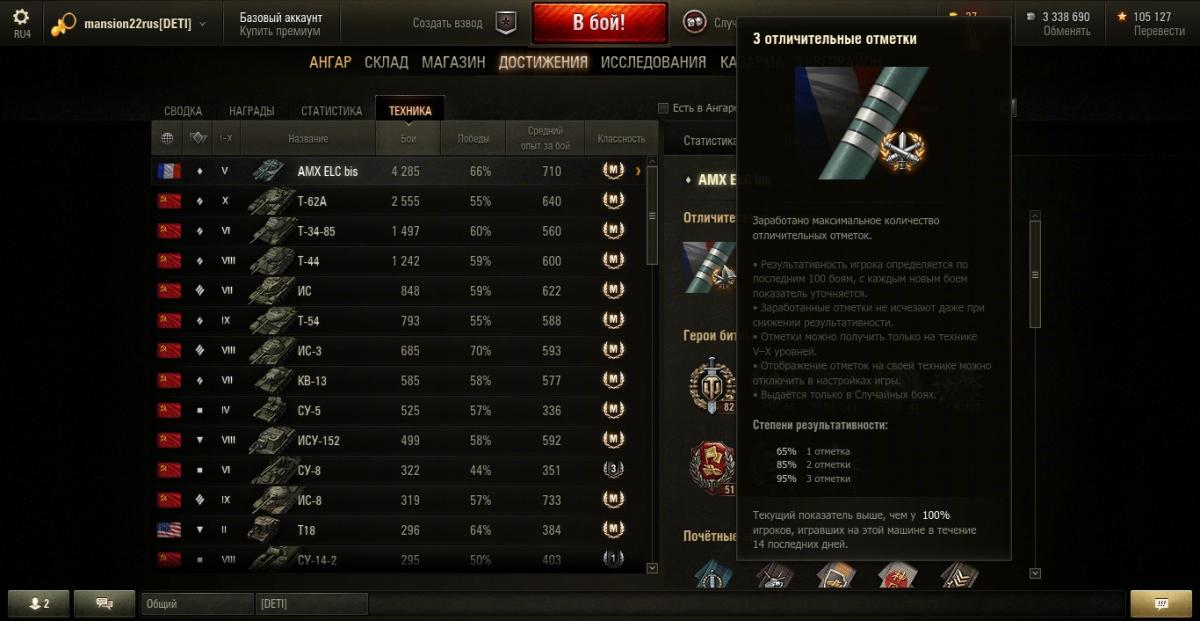Image resolution: width=1200 pixels, height=621 pixels.
Task: Click the marks of excellence barrel image
Action: point(861,123)
